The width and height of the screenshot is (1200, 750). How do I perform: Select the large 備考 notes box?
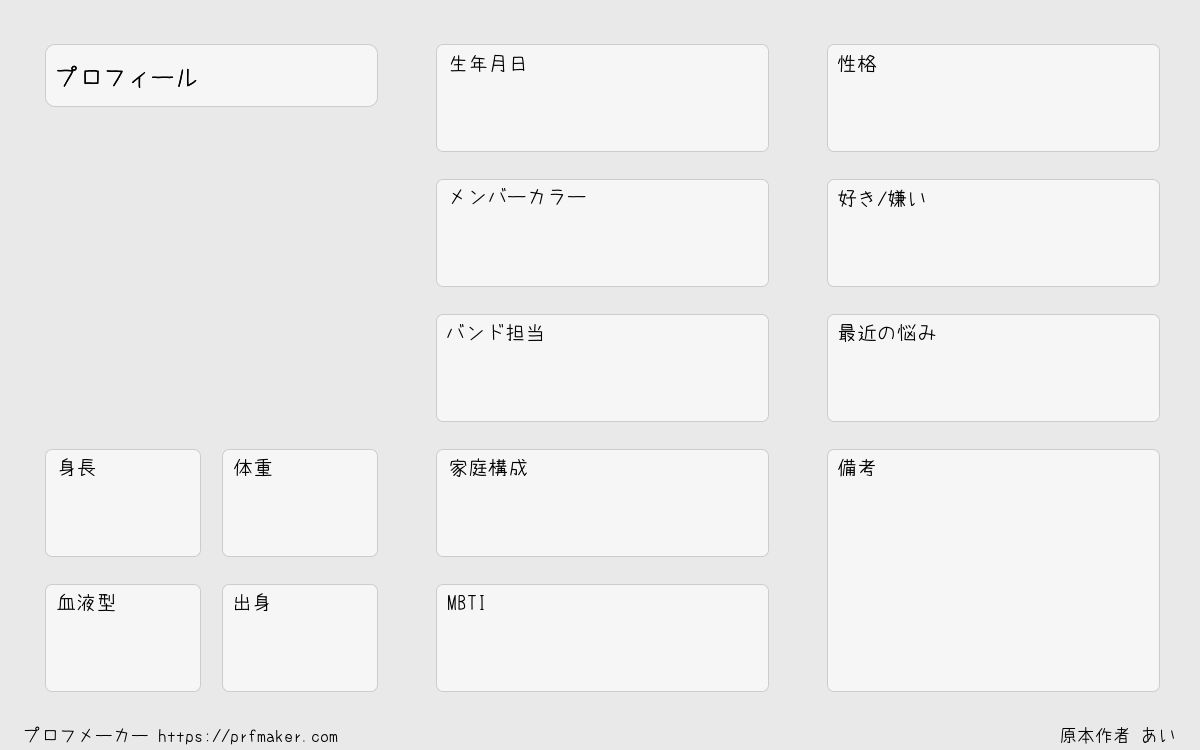click(993, 570)
